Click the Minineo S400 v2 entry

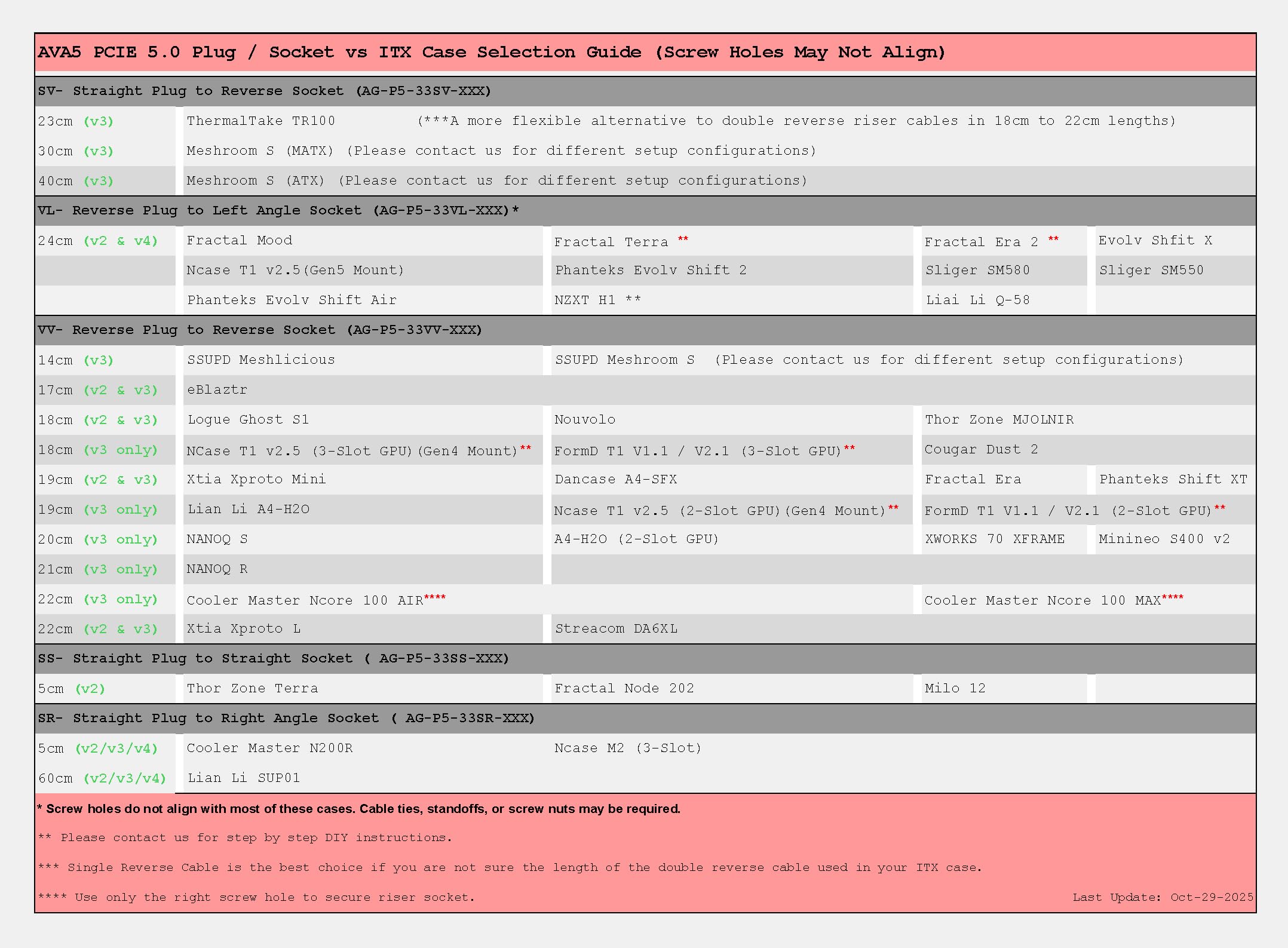point(1164,539)
